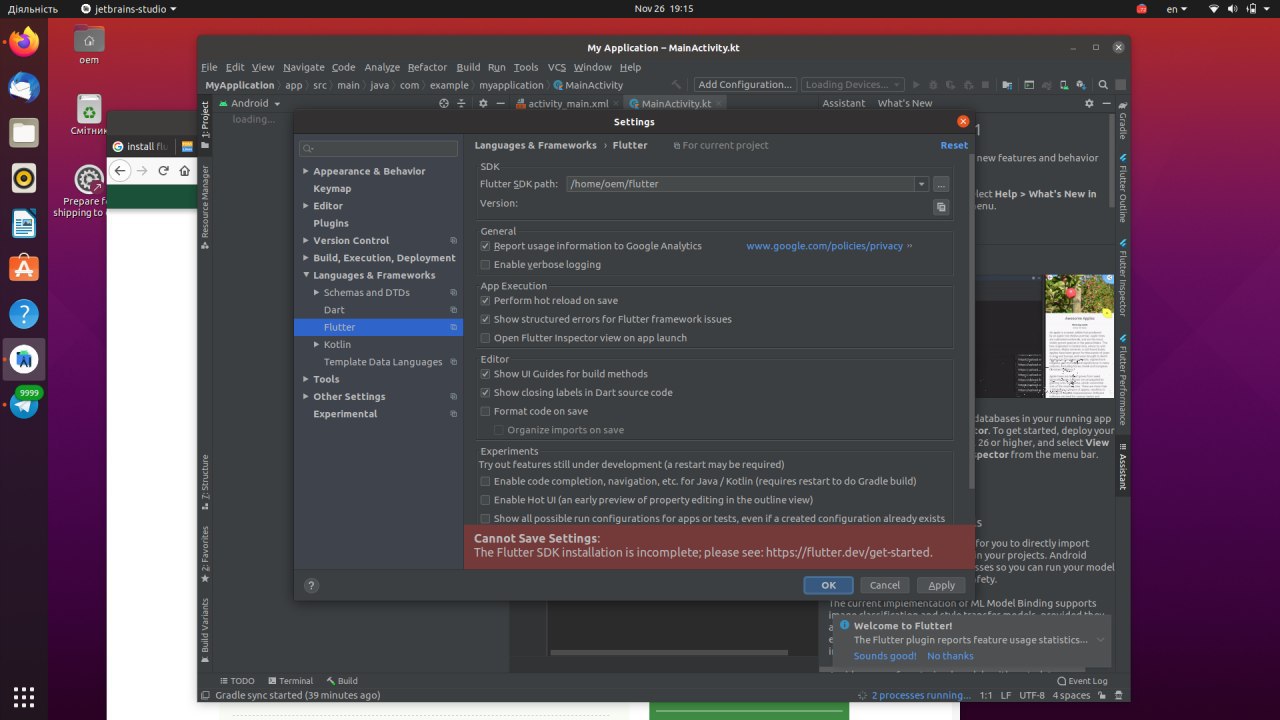This screenshot has width=1280, height=720.
Task: Open the Build tool window
Action: pos(341,681)
